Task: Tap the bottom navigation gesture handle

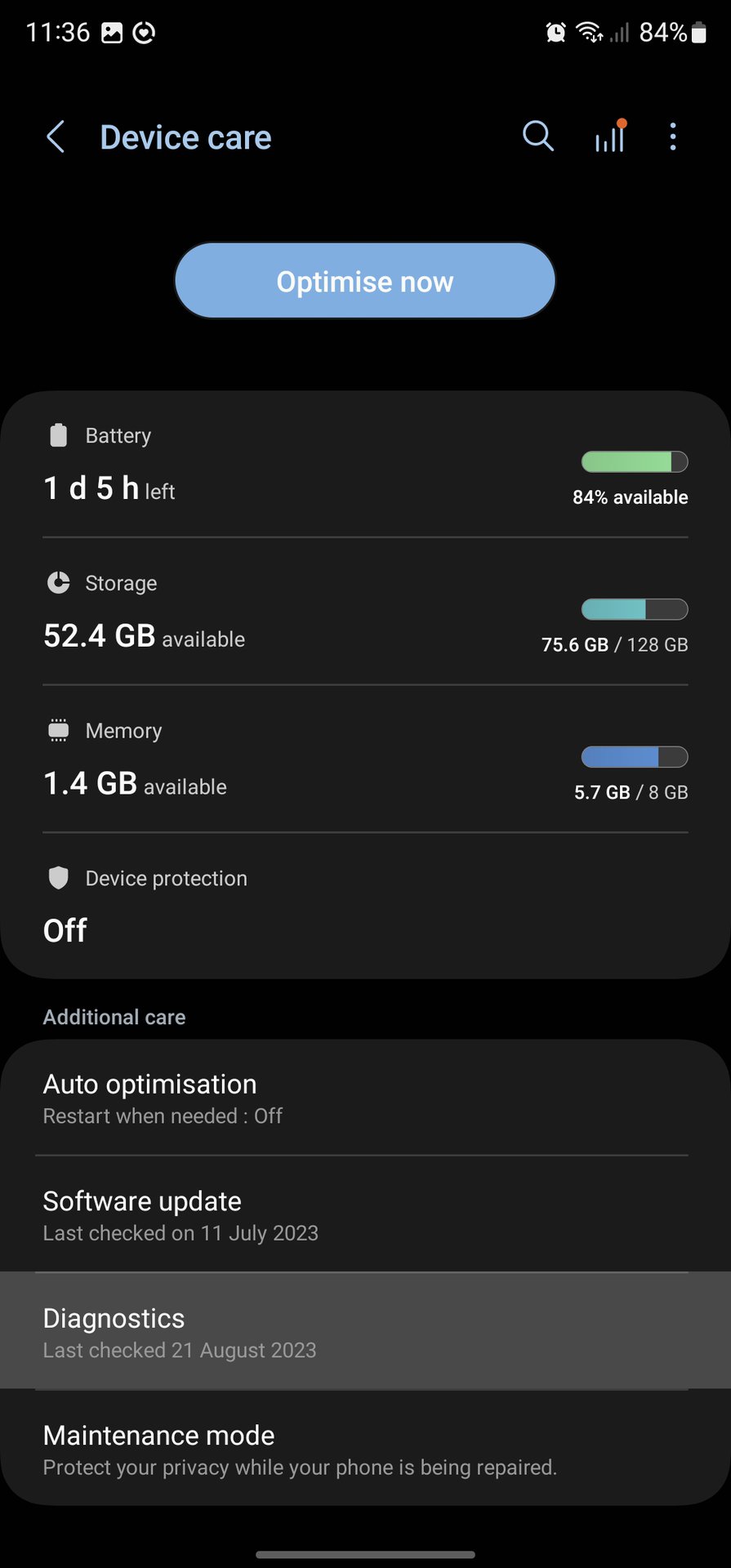Action: click(x=365, y=1554)
